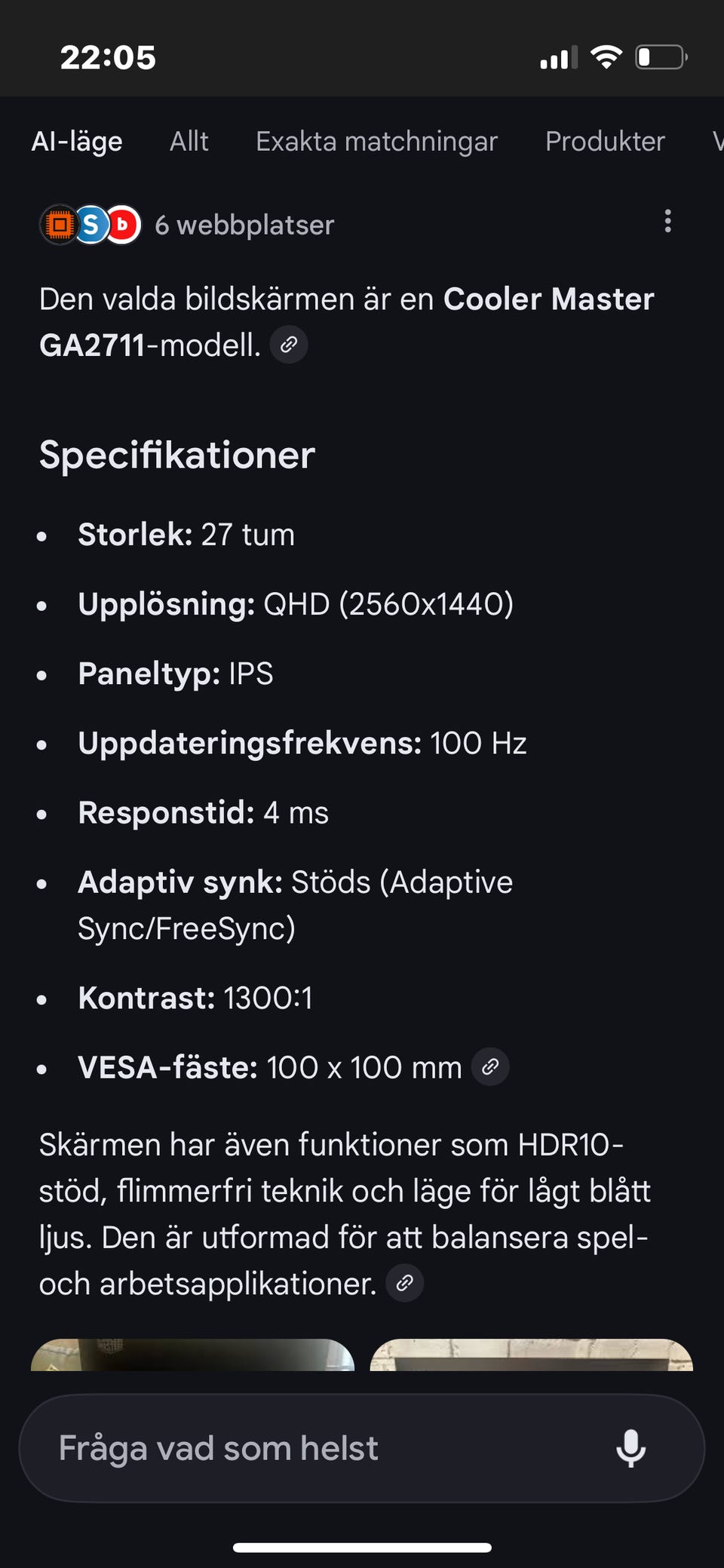Open the left monitor image thumbnail
The image size is (724, 1568).
tap(192, 1355)
